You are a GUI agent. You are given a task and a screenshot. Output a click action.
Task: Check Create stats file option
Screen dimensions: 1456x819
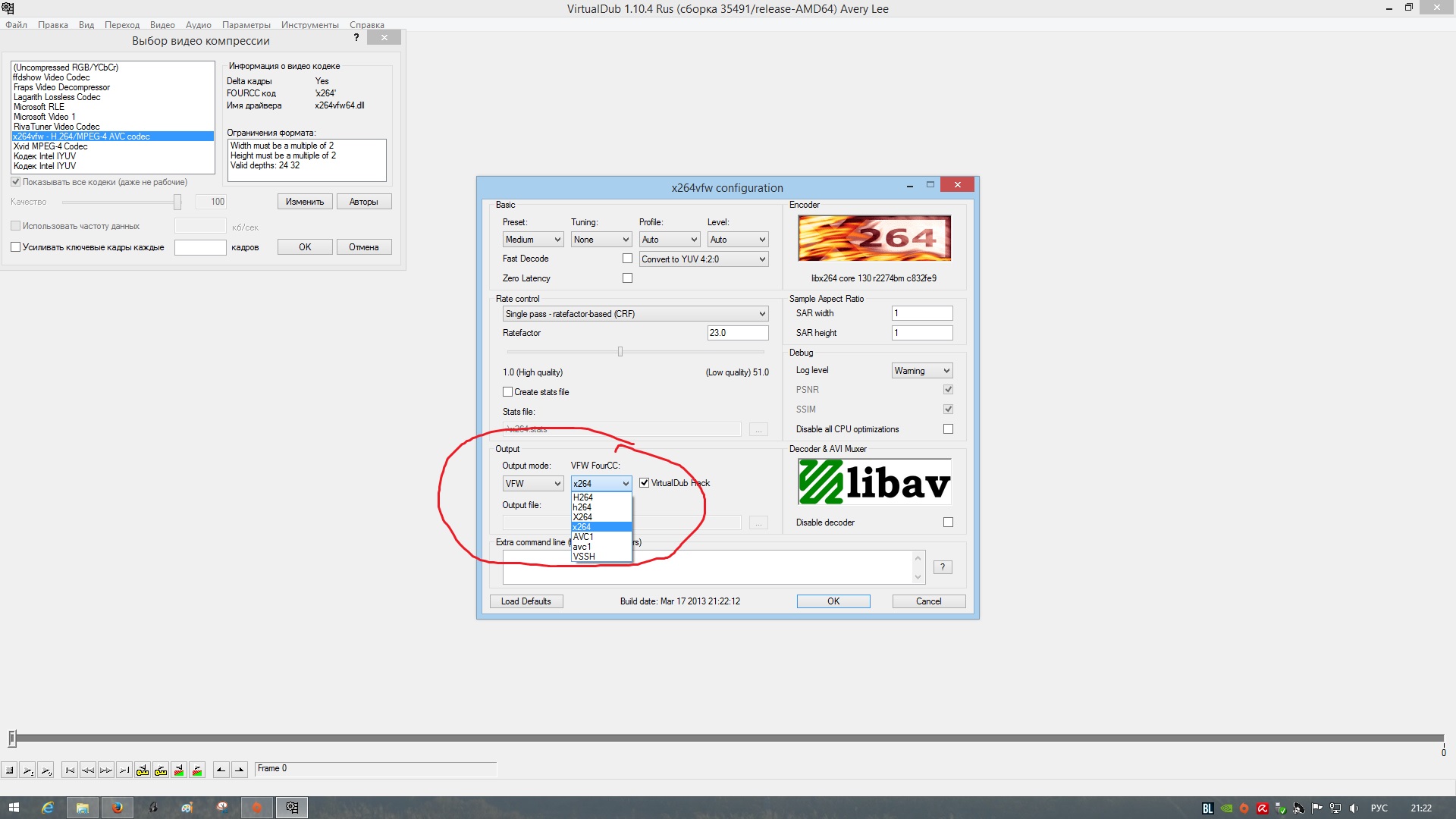507,392
